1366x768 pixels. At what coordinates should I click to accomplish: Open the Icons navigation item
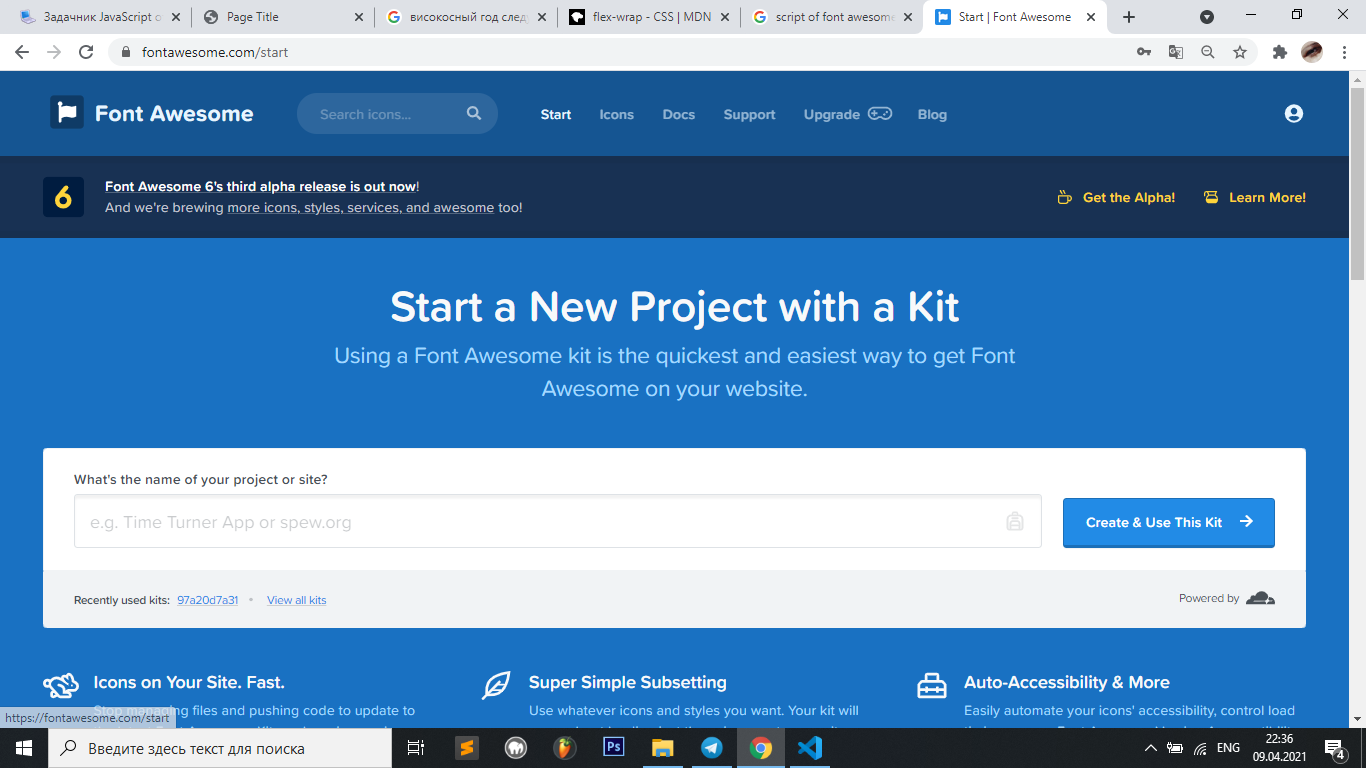tap(616, 114)
